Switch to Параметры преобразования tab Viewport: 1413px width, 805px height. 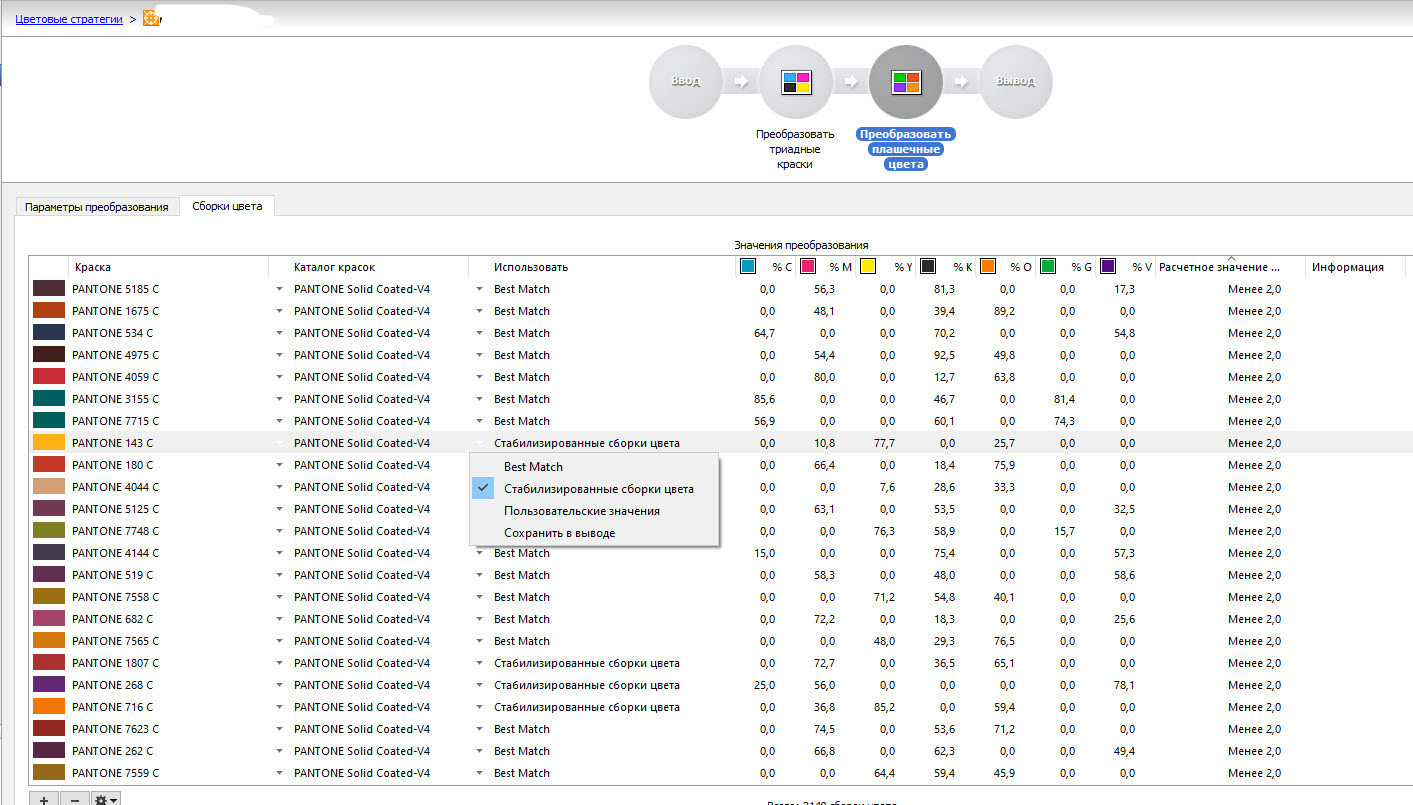[x=97, y=207]
